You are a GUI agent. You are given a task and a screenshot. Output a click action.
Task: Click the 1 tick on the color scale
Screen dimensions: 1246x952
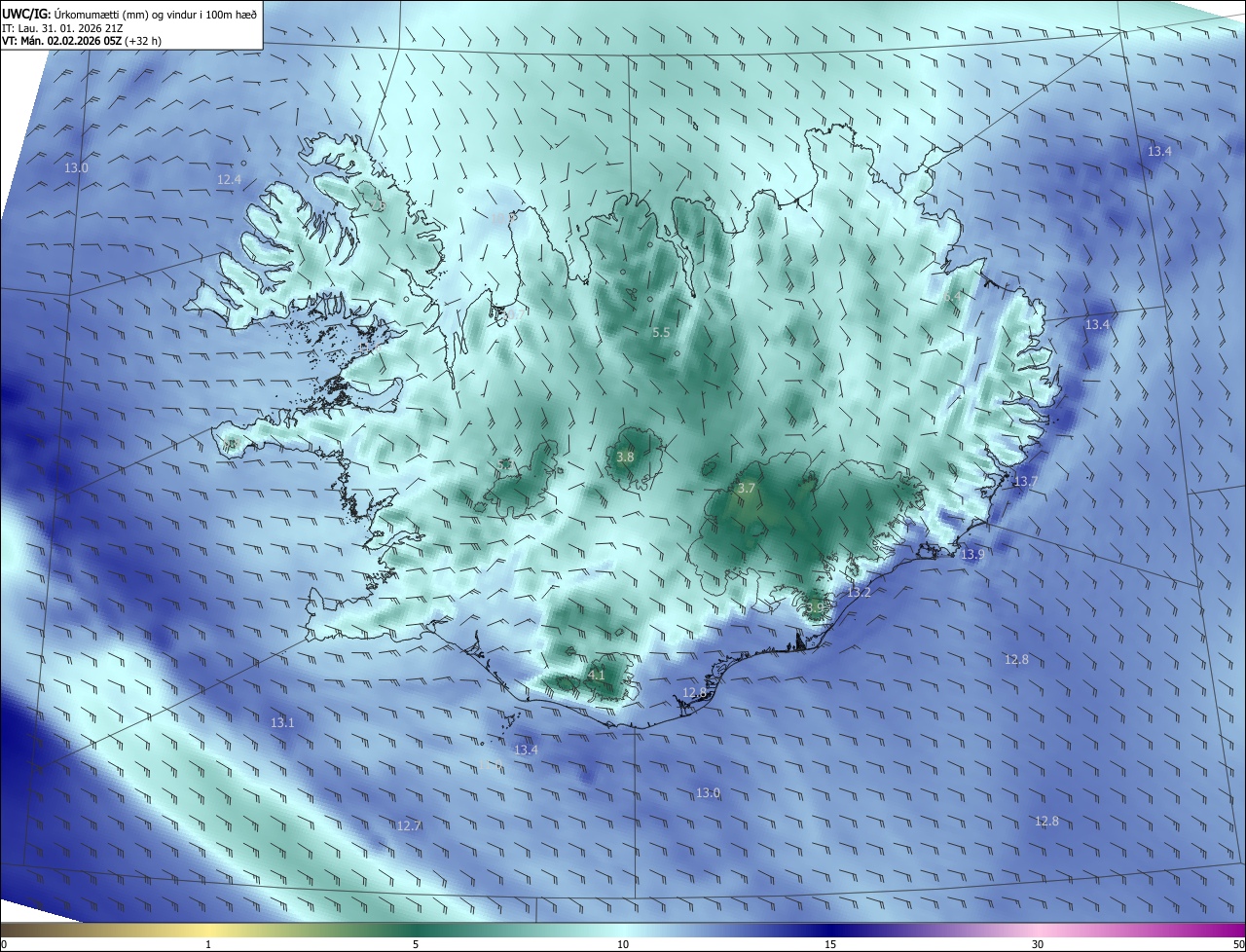coord(208,944)
